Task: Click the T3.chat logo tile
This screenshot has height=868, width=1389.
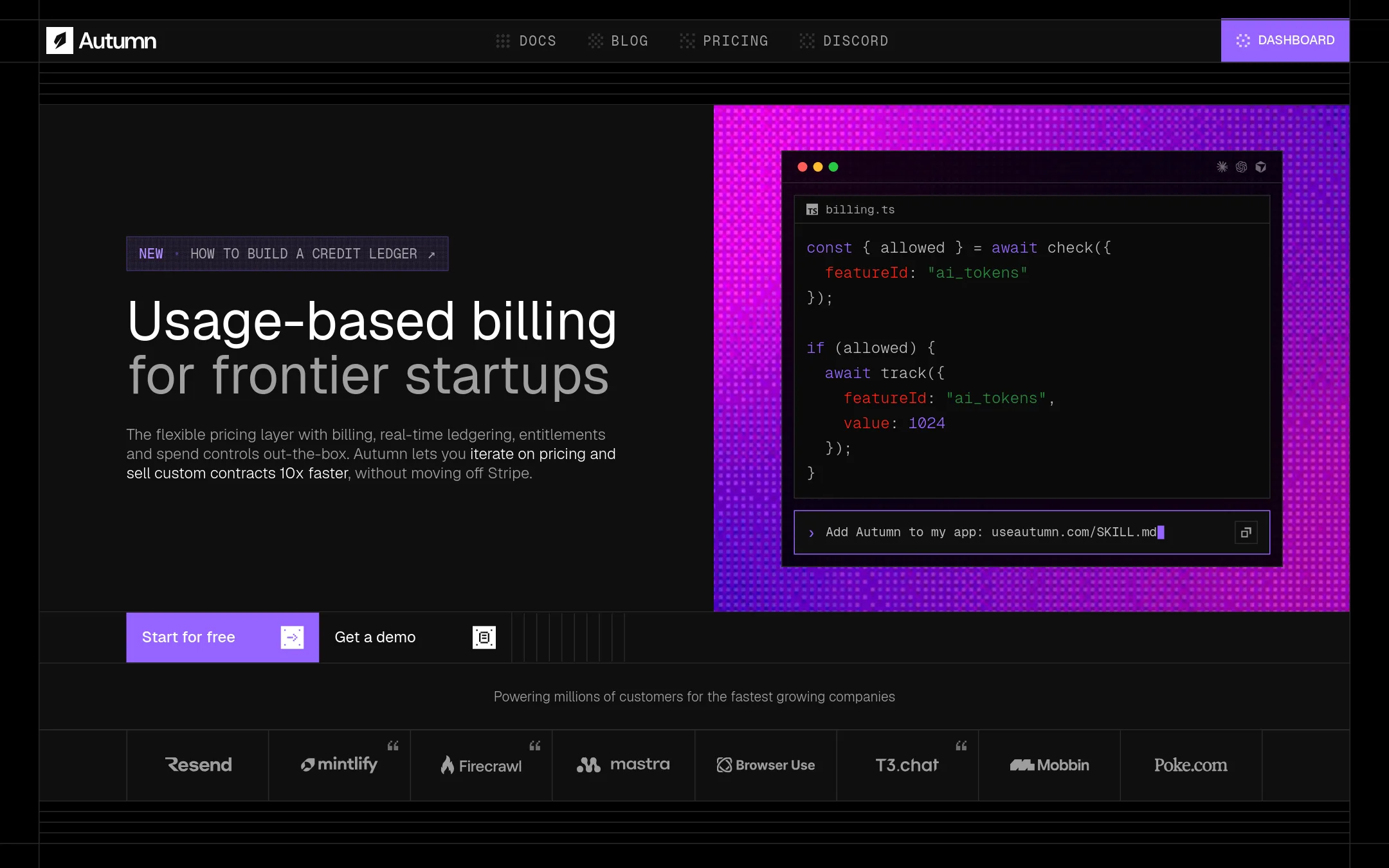Action: coord(907,765)
